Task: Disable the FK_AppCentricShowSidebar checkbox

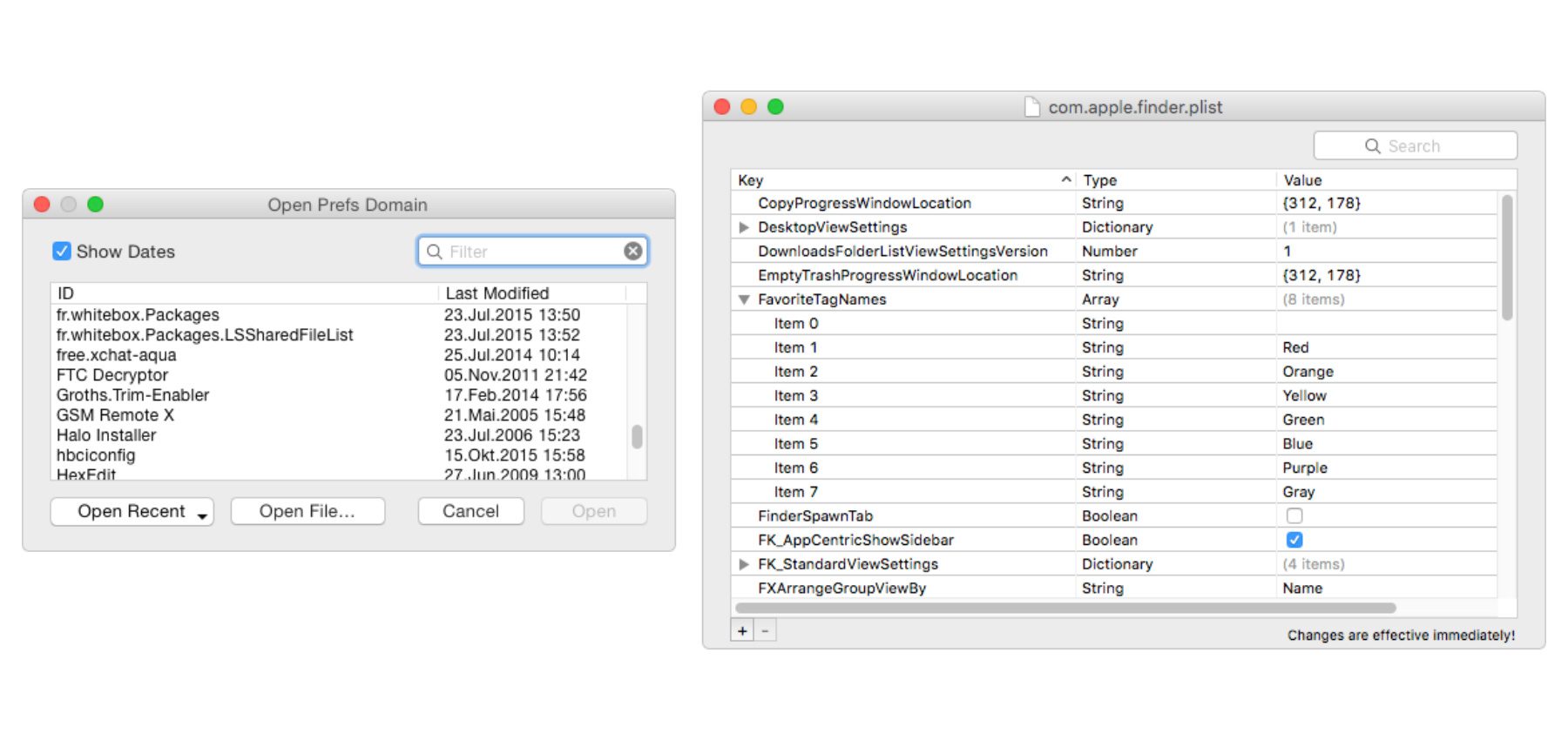Action: (x=1294, y=540)
